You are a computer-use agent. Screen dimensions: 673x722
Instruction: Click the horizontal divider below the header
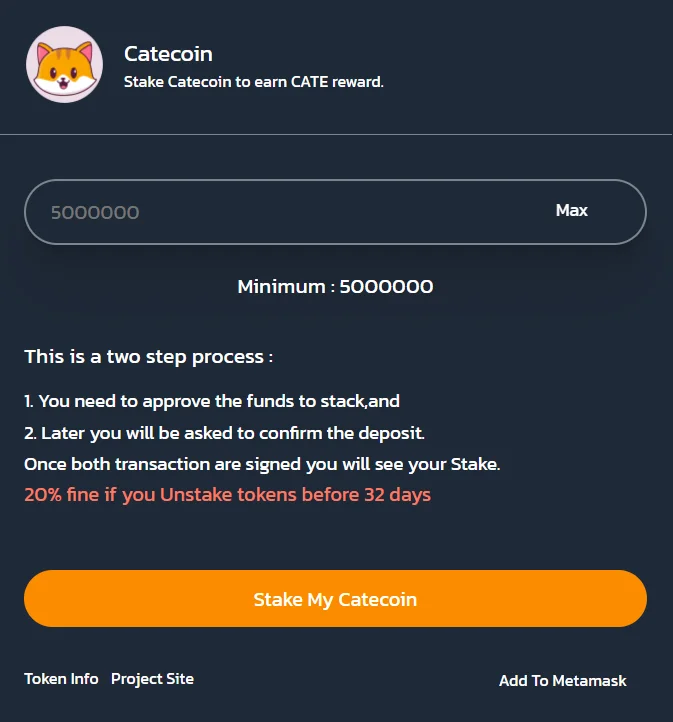pyautogui.click(x=336, y=134)
